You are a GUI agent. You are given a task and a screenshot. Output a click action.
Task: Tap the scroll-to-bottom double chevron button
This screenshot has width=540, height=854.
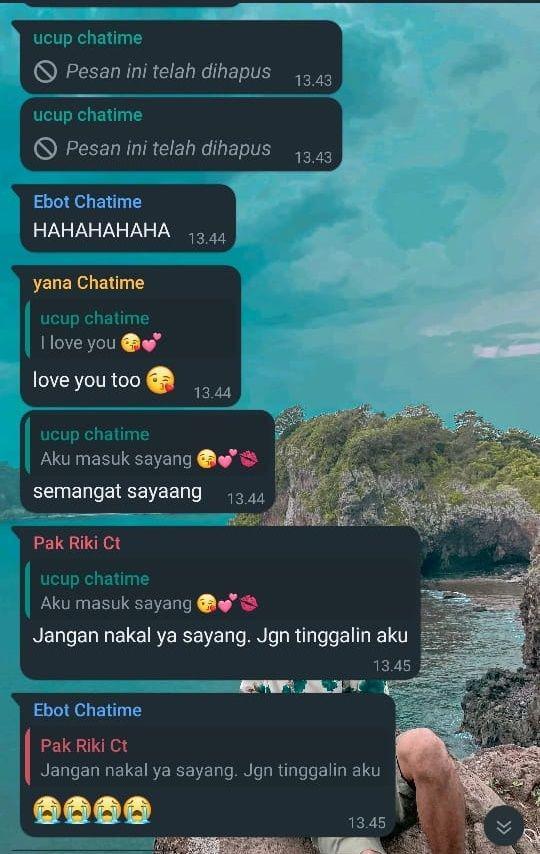click(x=504, y=827)
